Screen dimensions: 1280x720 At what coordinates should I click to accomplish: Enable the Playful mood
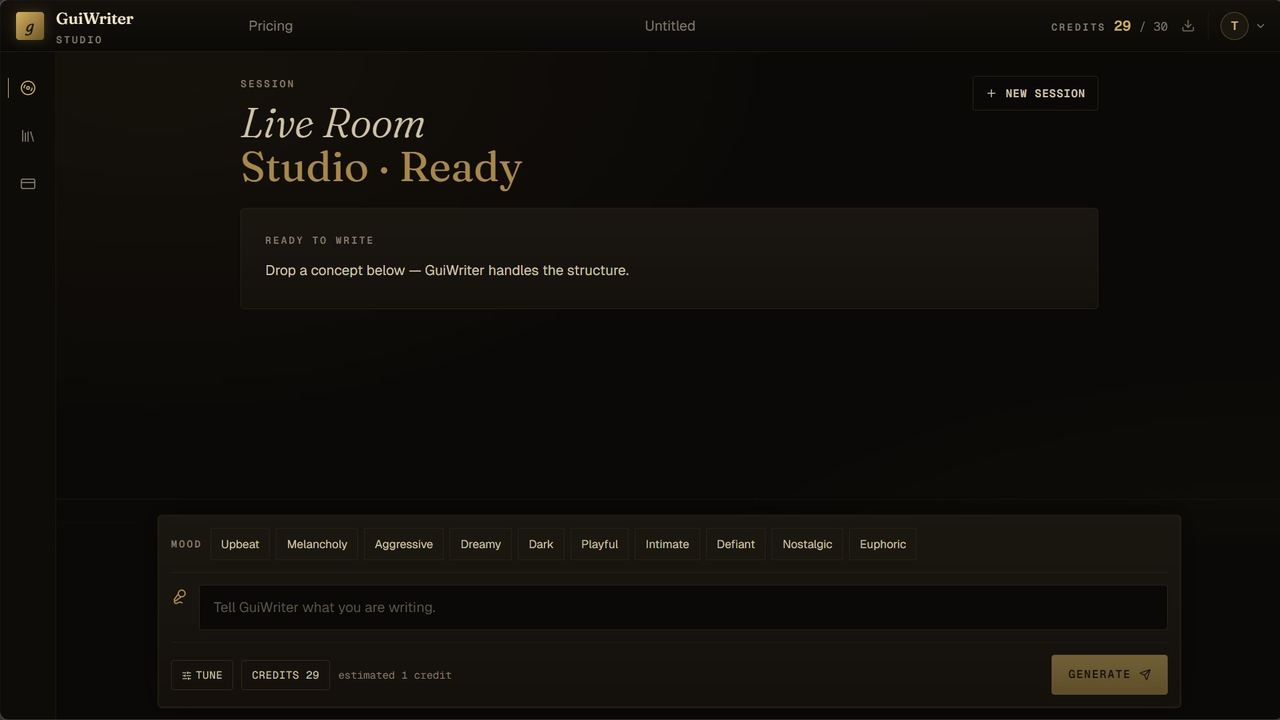pyautogui.click(x=600, y=544)
